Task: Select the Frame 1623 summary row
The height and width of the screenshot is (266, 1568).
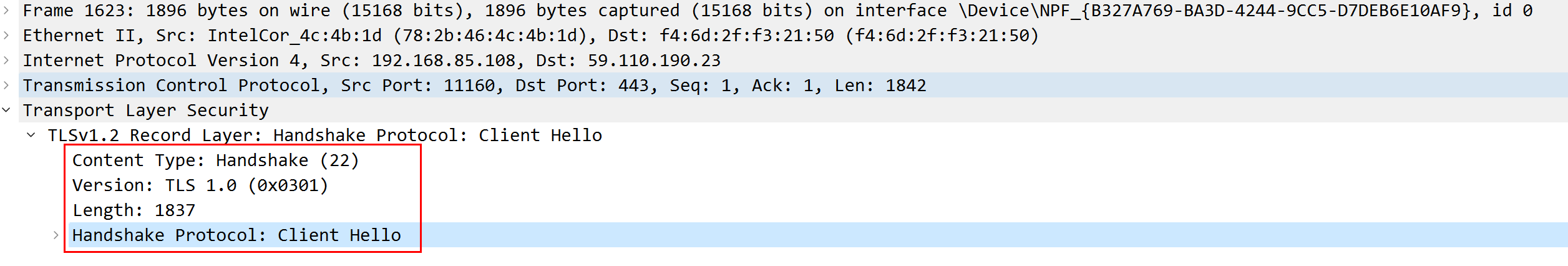Action: (x=374, y=11)
